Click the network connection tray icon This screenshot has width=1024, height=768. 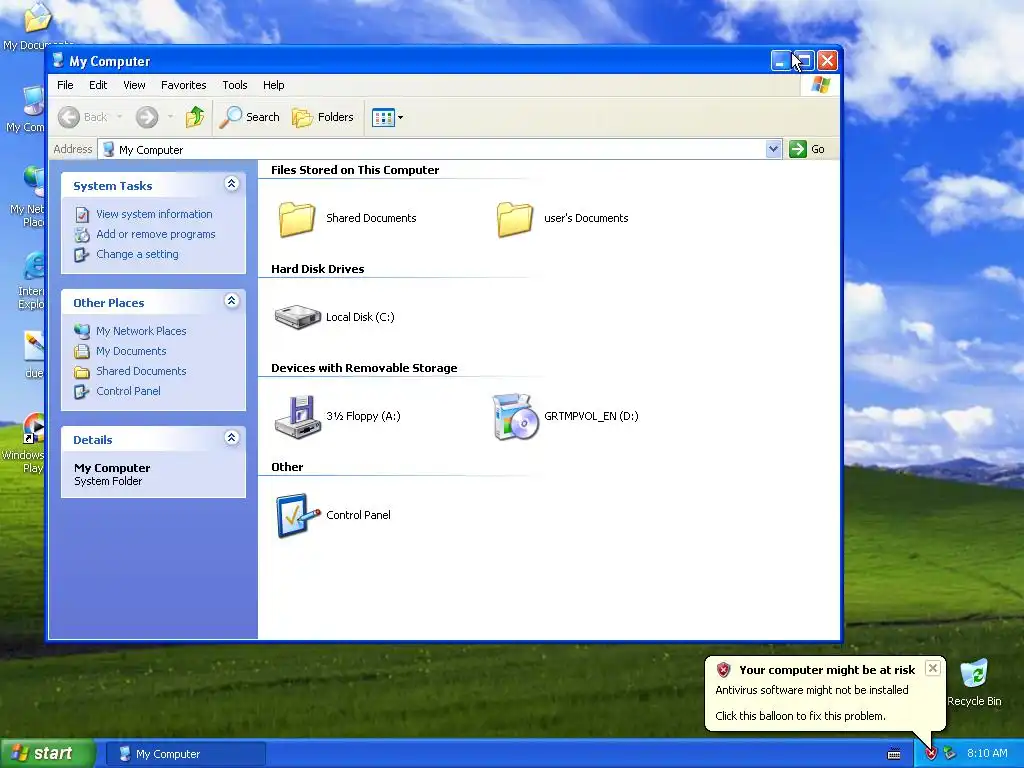point(950,754)
